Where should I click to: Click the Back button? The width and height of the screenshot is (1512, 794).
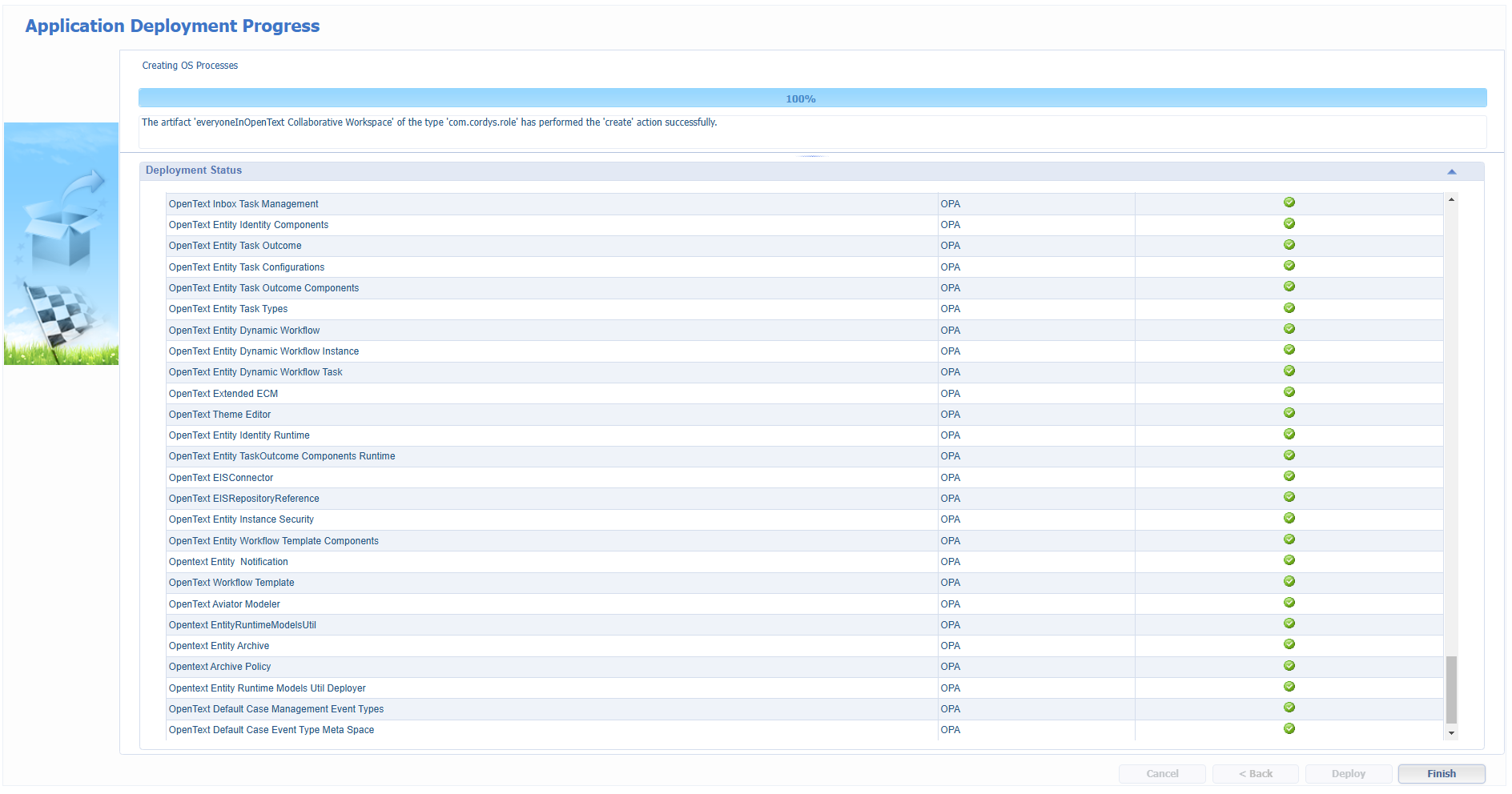tap(1256, 774)
